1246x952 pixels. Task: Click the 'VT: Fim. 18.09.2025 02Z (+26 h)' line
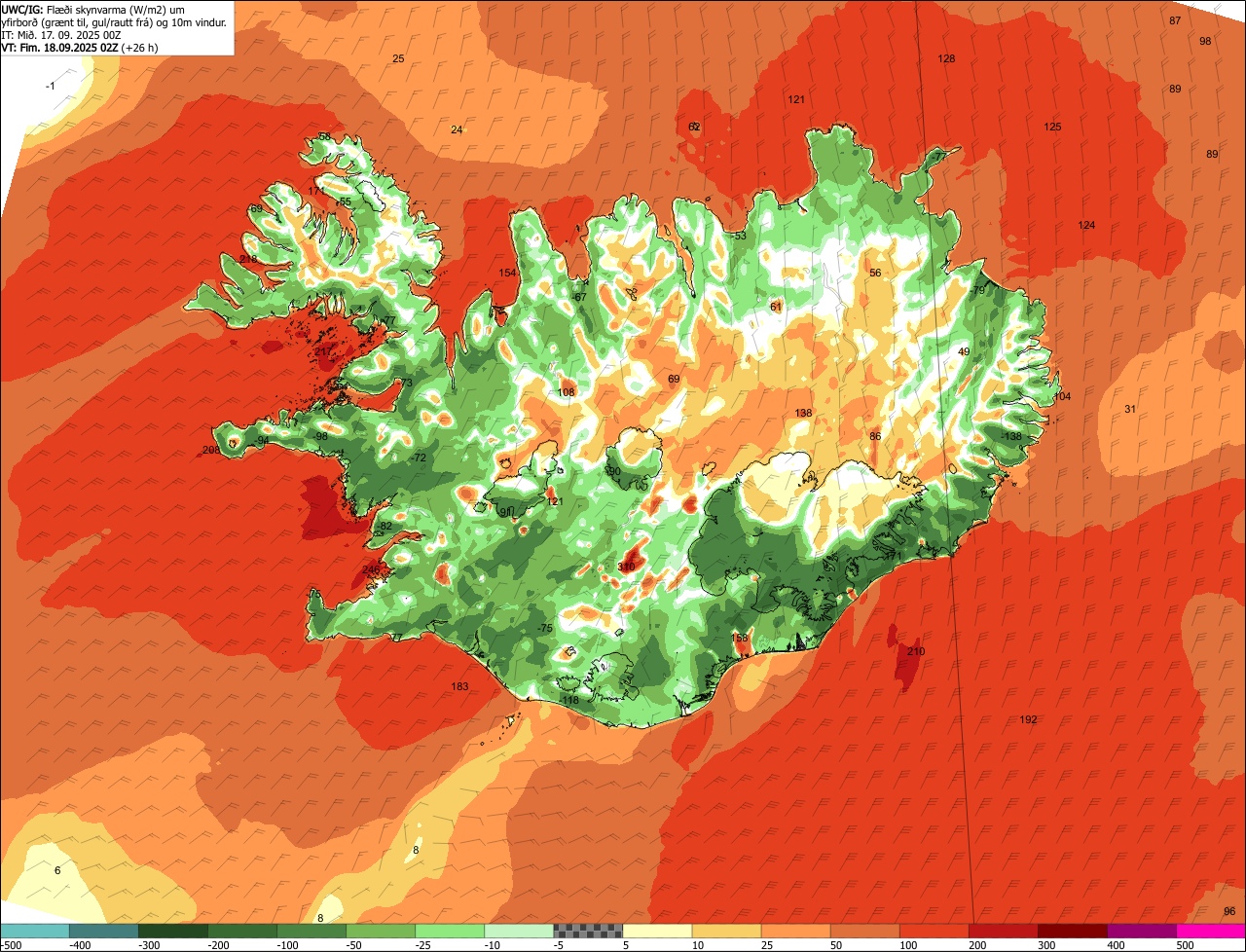click(80, 47)
